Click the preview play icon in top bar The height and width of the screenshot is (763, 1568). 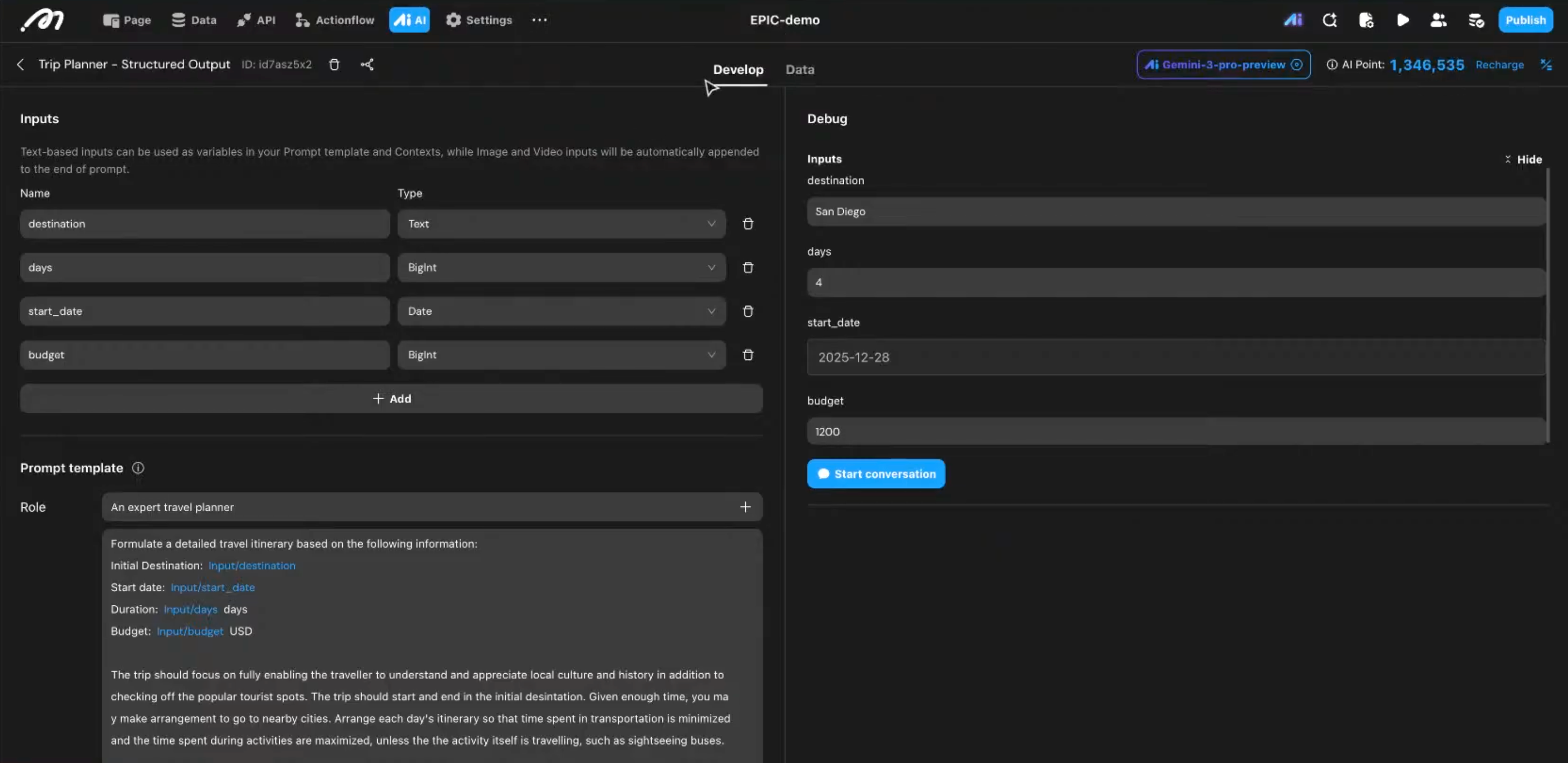point(1402,20)
